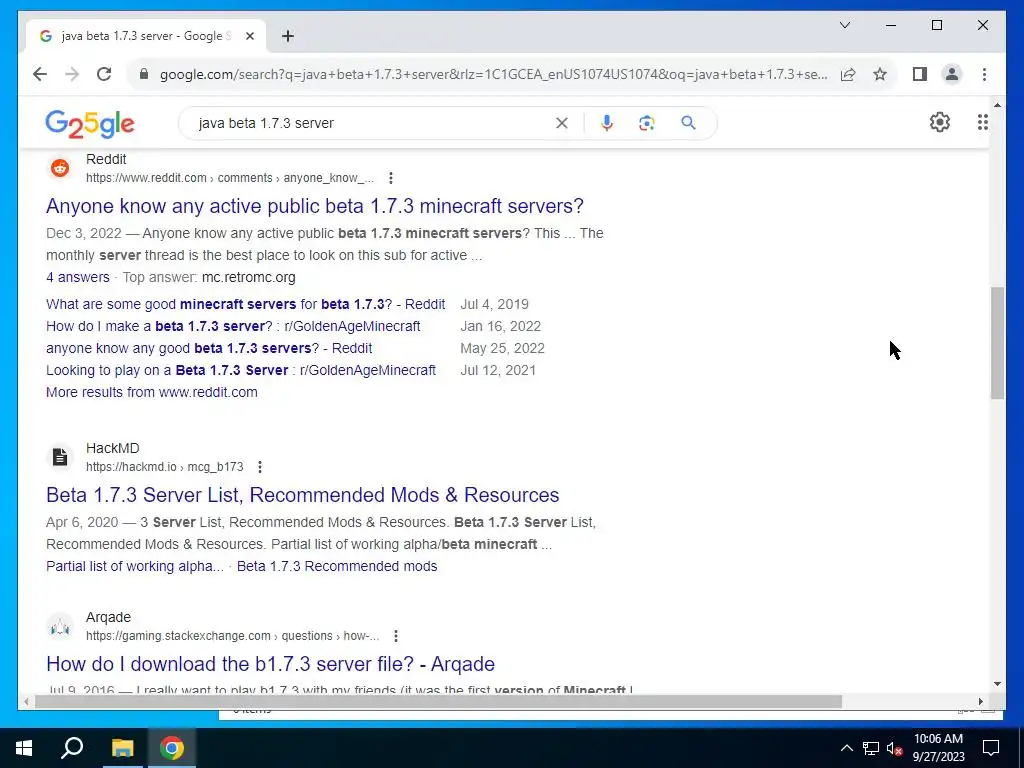Clear the search box with the X icon
Screen dimensions: 1024x768
pyautogui.click(x=562, y=123)
